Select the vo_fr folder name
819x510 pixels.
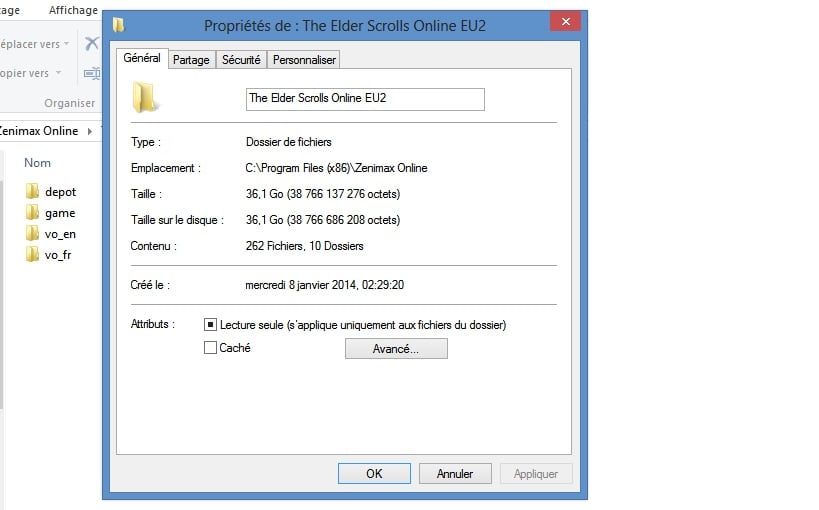coord(58,255)
